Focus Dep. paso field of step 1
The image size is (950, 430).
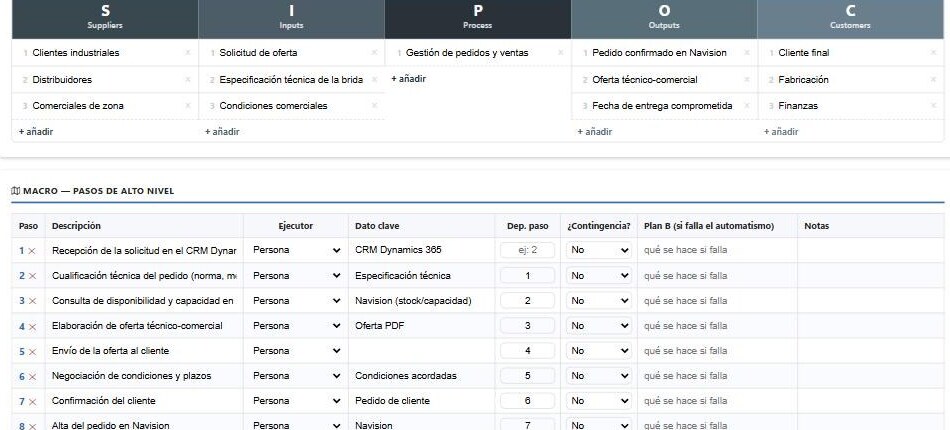pos(528,250)
